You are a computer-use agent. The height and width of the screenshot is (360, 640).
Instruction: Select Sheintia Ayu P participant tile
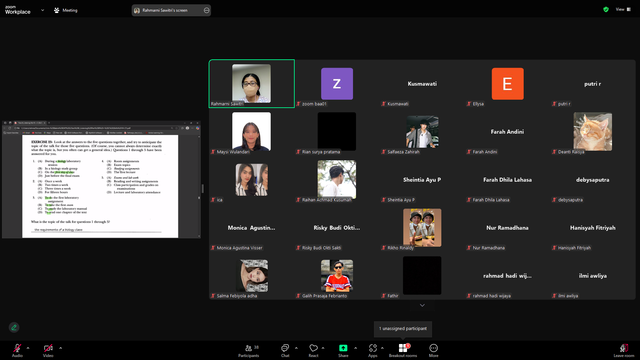(x=422, y=180)
